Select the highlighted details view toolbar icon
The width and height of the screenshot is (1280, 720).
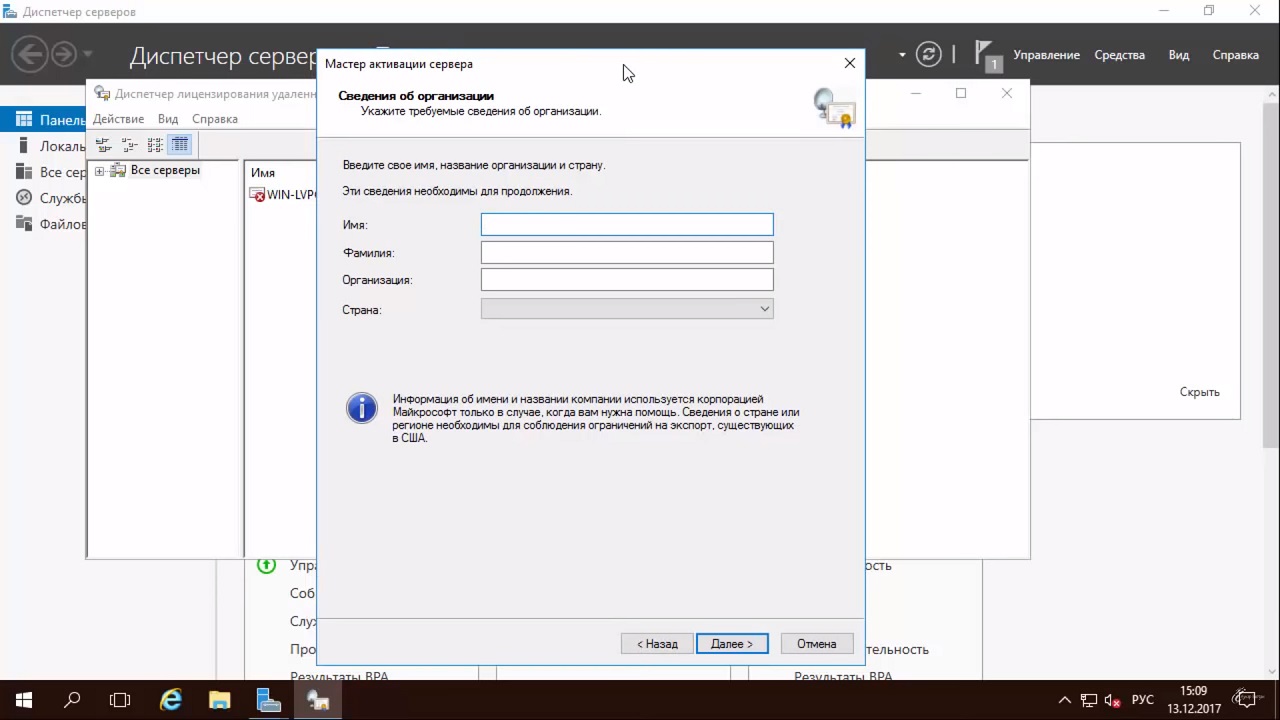[x=180, y=145]
